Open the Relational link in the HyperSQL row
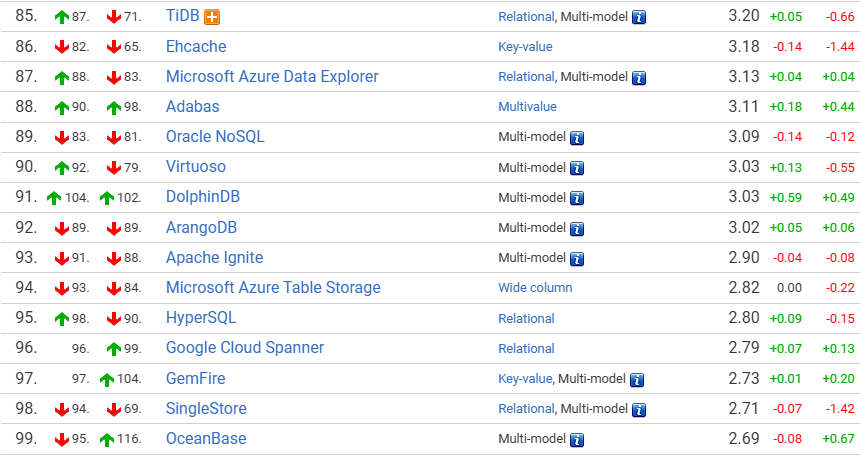The image size is (861, 456). point(526,319)
